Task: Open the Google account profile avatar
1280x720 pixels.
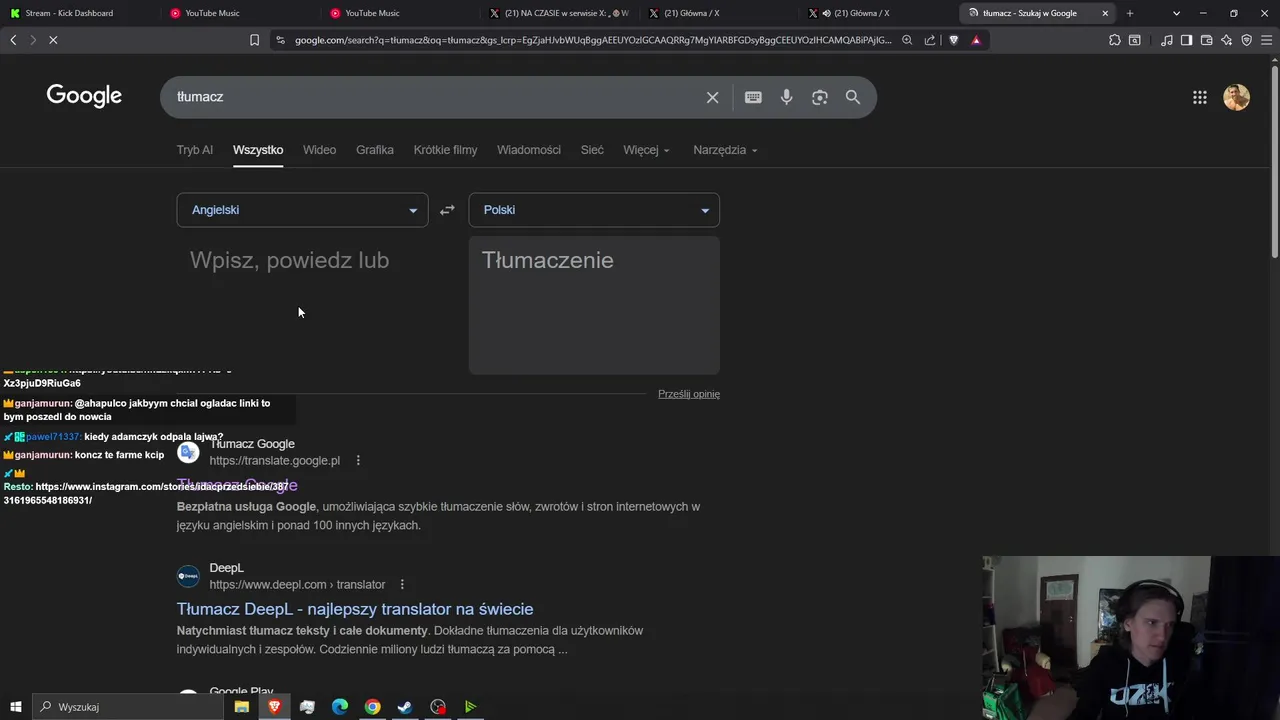Action: point(1237,97)
